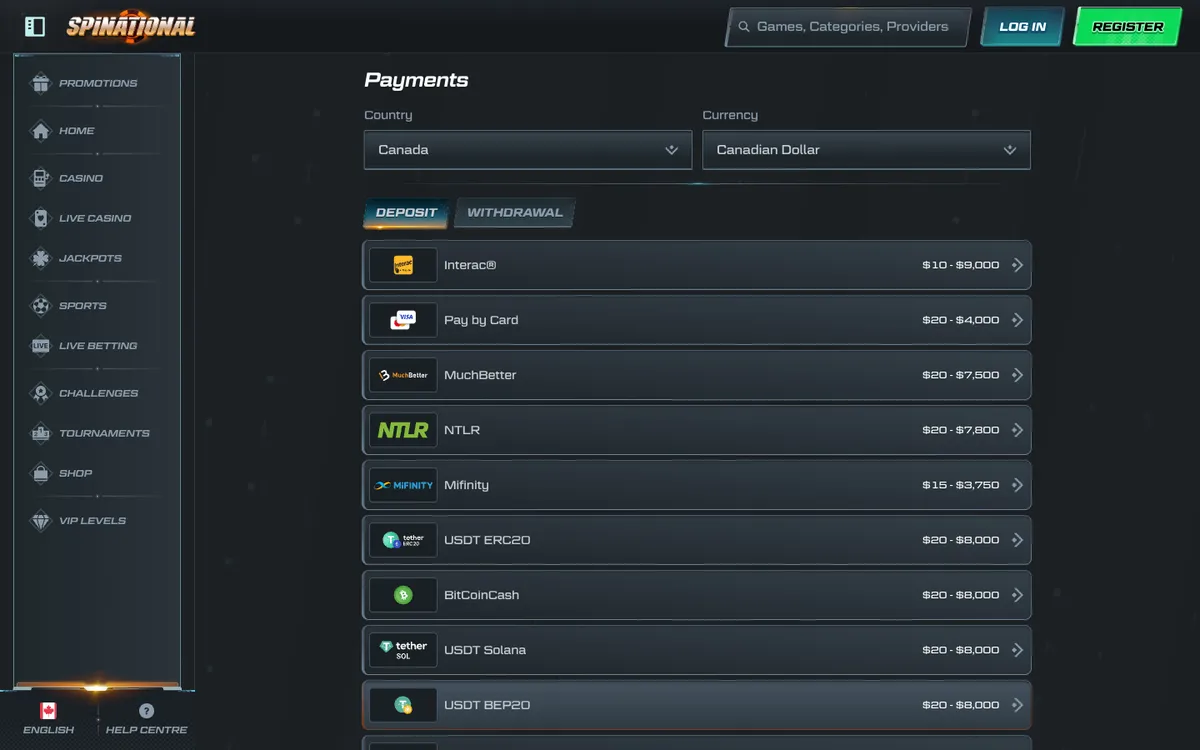
Task: Click the BitCoinCash method name
Action: tap(482, 595)
